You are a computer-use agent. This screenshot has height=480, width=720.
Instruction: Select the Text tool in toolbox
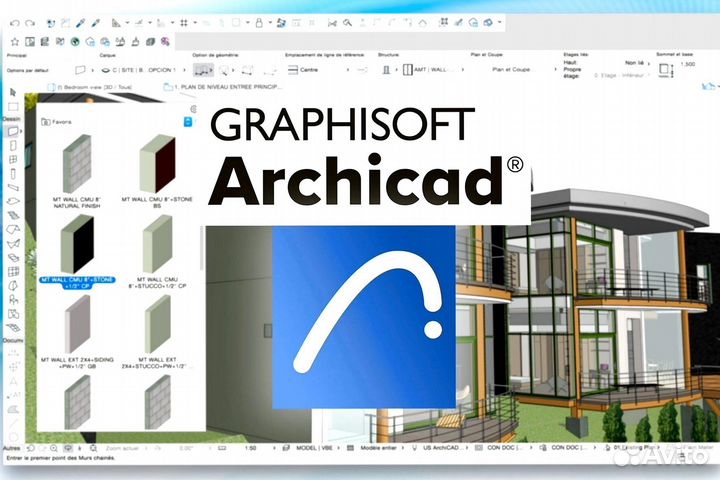click(13, 381)
